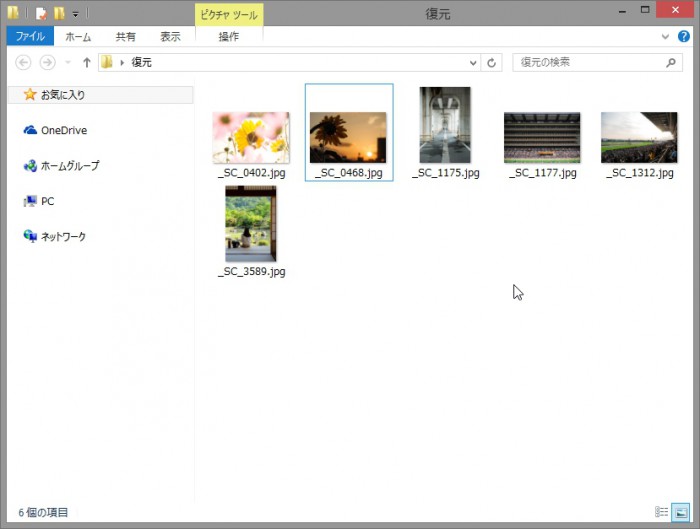Click the OneDrive cloud icon
This screenshot has width=700, height=529.
[30, 130]
